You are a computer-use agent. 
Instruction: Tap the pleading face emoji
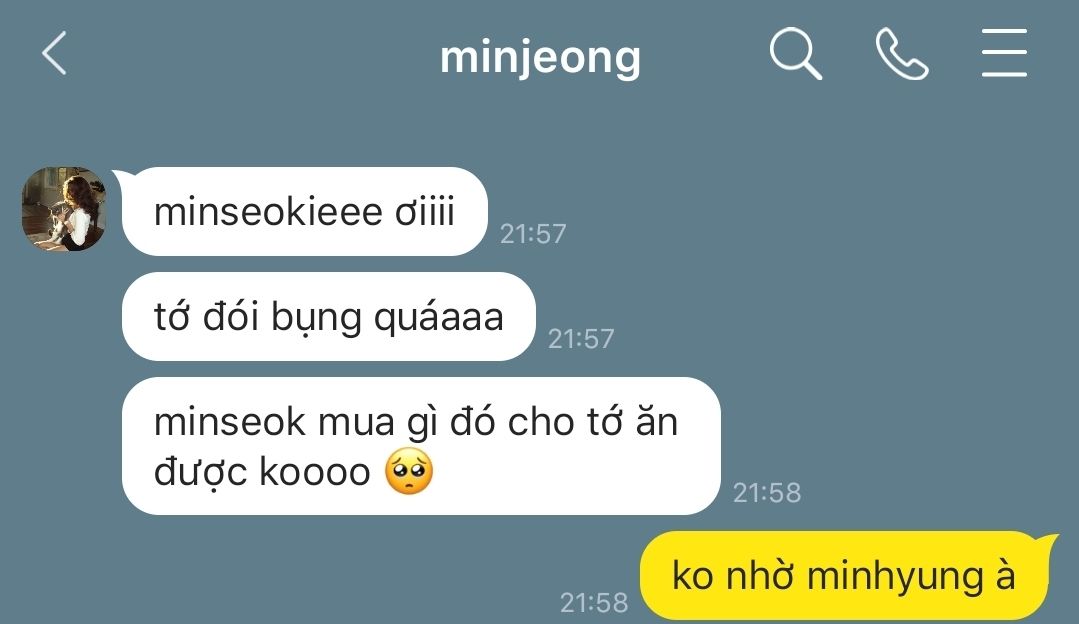409,472
